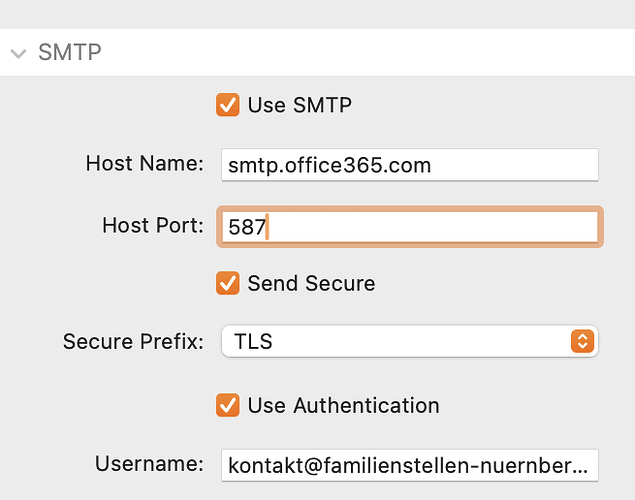Click the Host Name label

(145, 164)
